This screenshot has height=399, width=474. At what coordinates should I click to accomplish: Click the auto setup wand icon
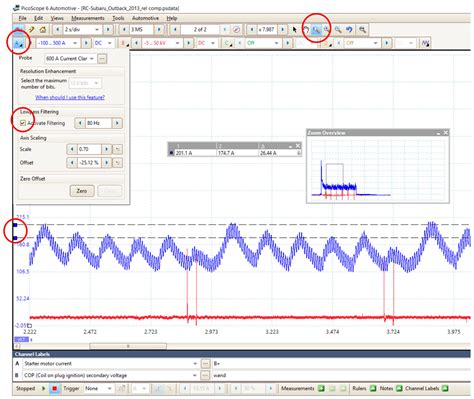tap(31, 30)
